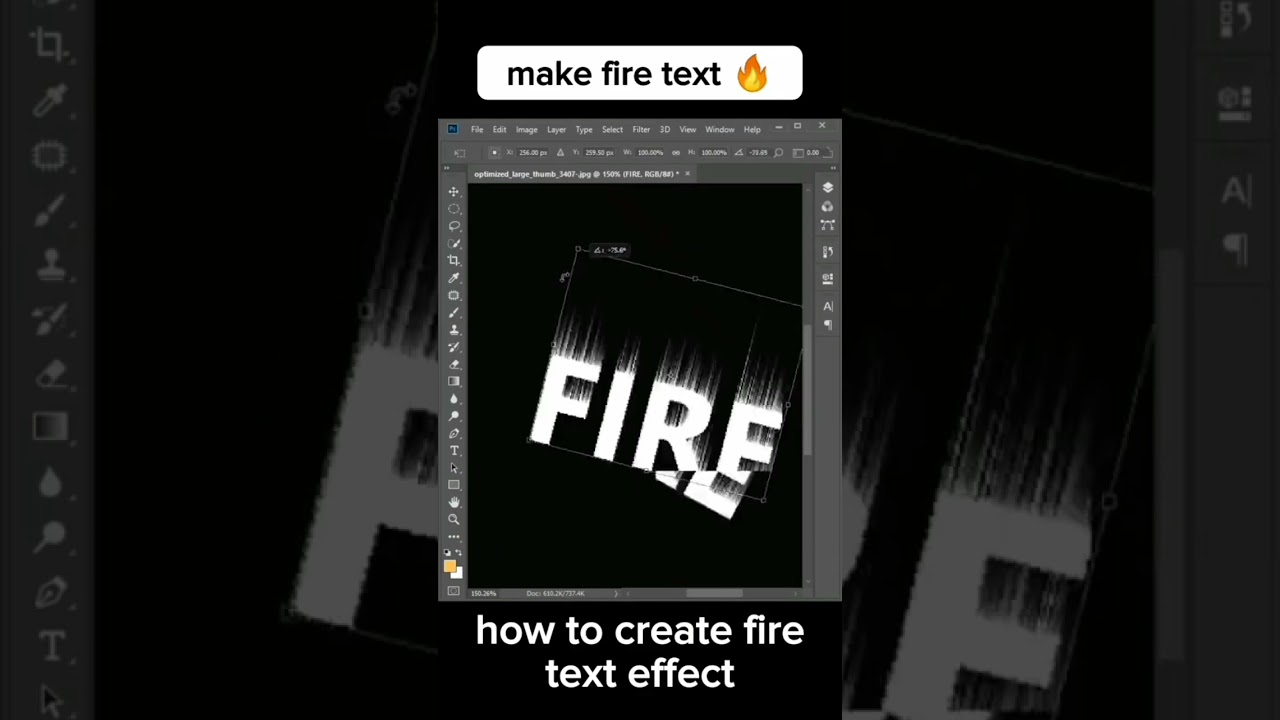
Task: Select the Lasso tool
Action: click(453, 226)
